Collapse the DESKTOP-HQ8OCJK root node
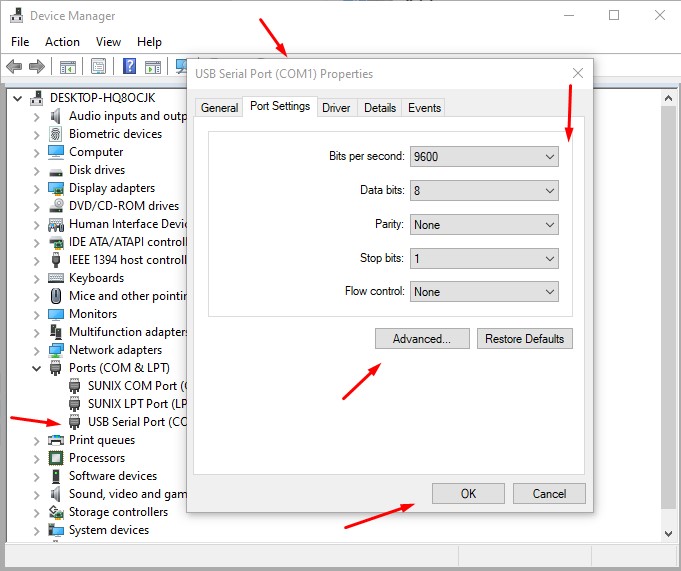 point(17,99)
